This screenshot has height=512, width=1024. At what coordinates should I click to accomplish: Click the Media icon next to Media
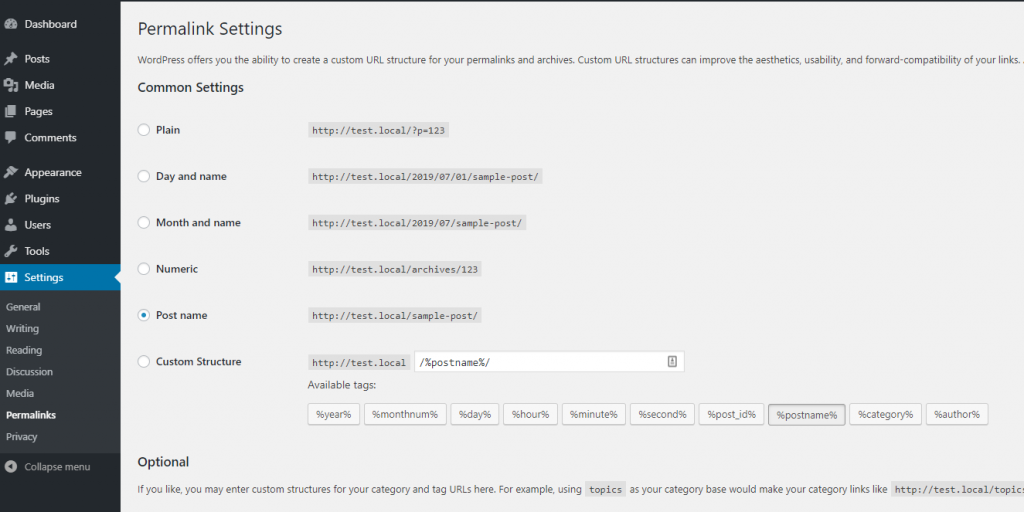pyautogui.click(x=10, y=85)
